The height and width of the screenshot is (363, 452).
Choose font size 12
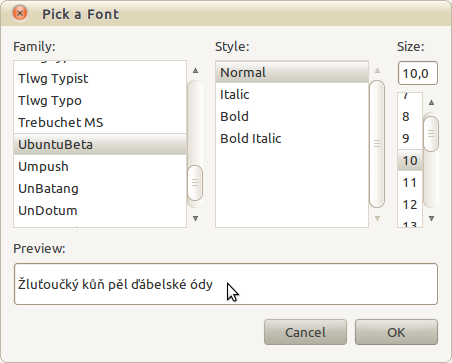click(410, 204)
